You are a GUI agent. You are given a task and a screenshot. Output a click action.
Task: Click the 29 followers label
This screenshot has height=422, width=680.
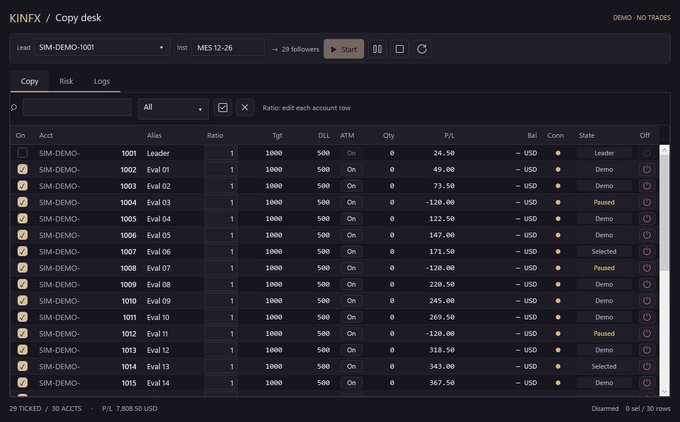pyautogui.click(x=300, y=49)
